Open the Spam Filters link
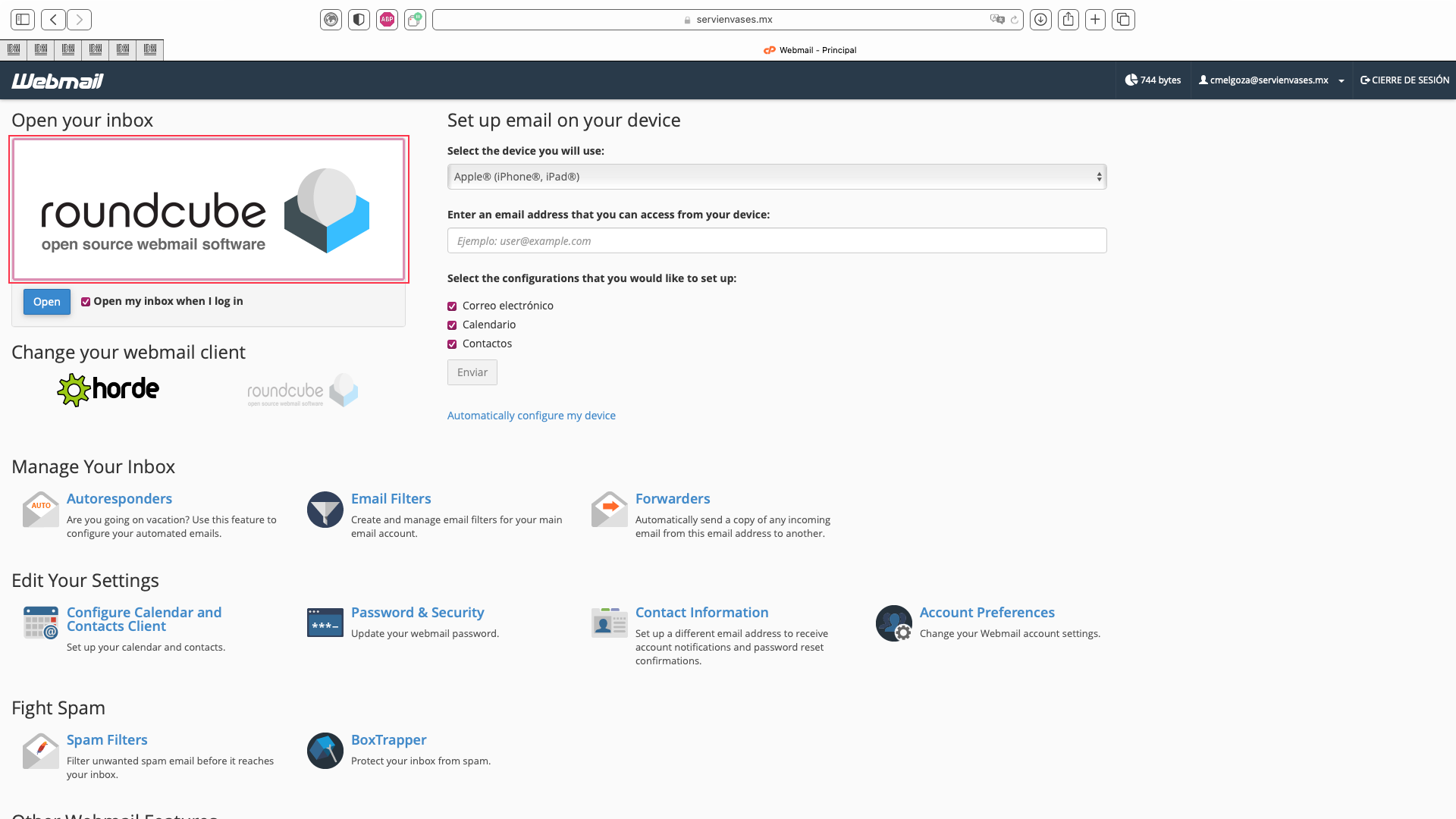Screen dimensions: 1456x819 pyautogui.click(x=107, y=740)
